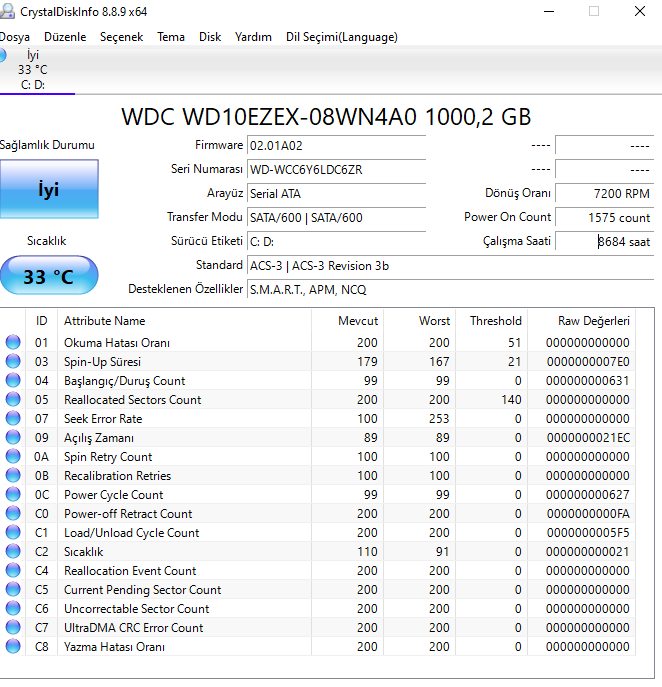Screen dimensions: 662x687
Task: Click status icon for UltraDMA CRC Error Count
Action: [x=13, y=627]
